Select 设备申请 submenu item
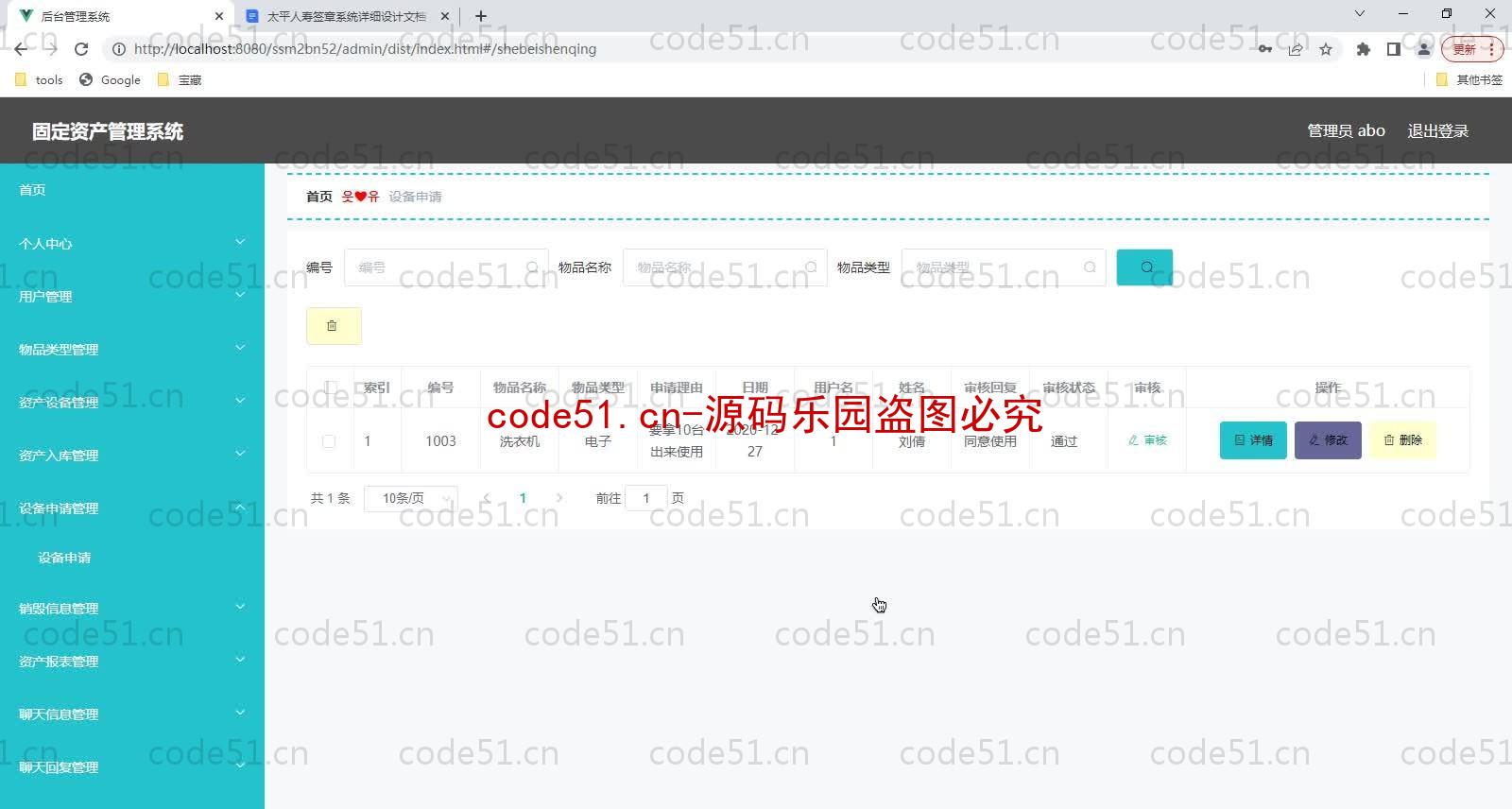Screen dimensions: 1512x809 tap(132, 558)
